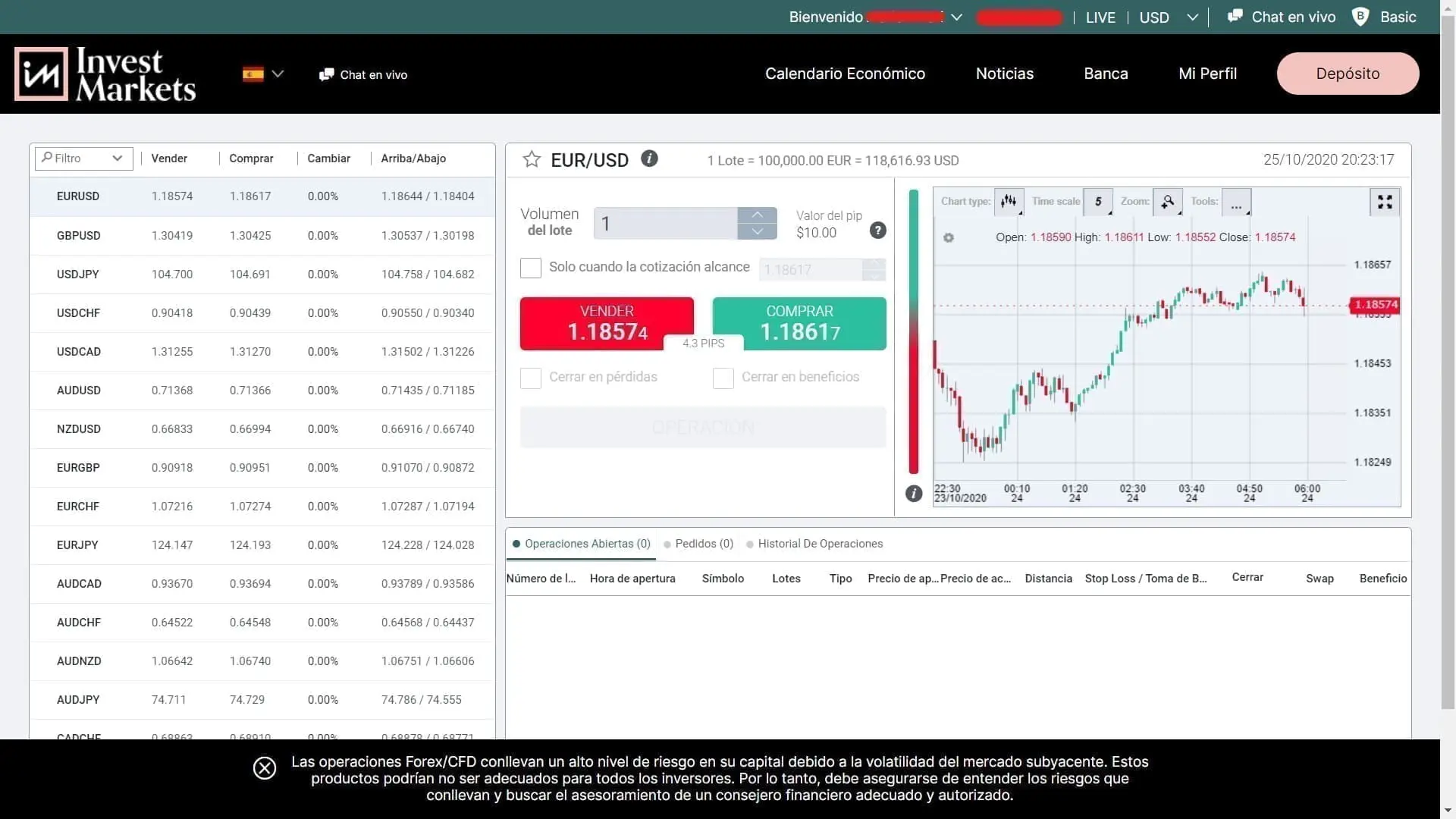Screen dimensions: 1456x819
Task: Switch the chart to fullscreen mode
Action: tap(1385, 202)
